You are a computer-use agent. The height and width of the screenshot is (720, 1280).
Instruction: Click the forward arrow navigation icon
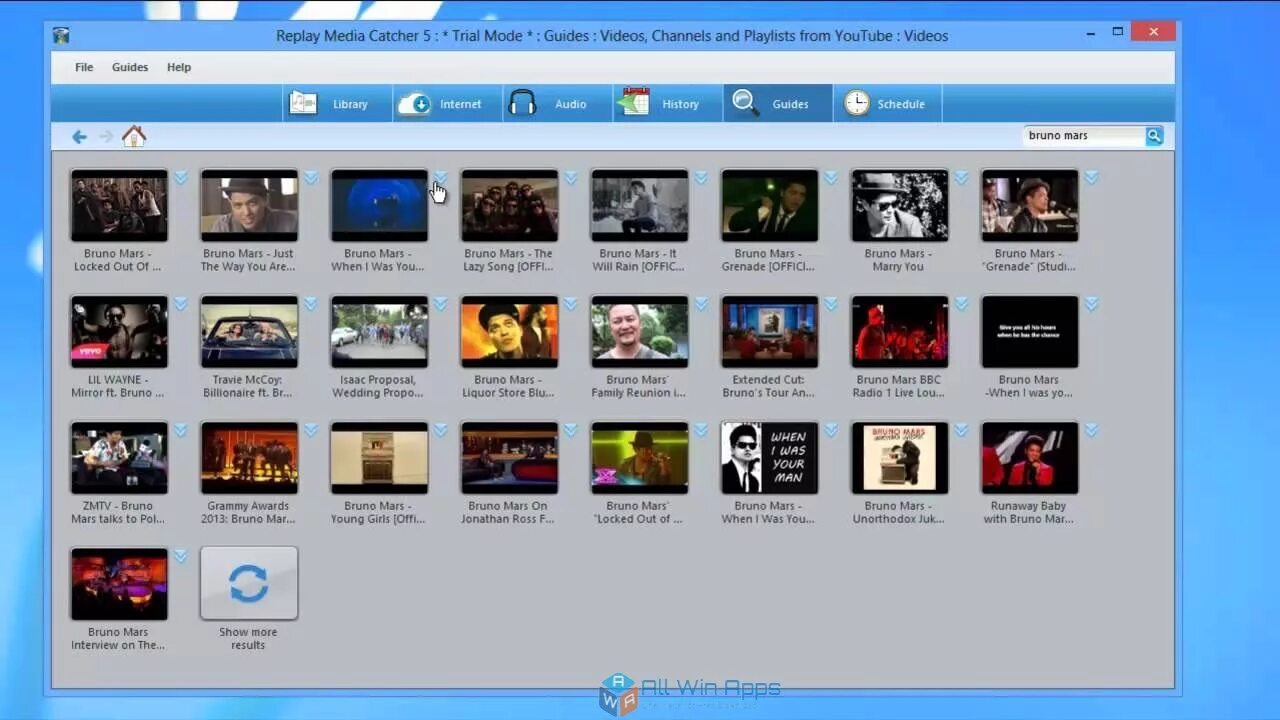(x=105, y=136)
